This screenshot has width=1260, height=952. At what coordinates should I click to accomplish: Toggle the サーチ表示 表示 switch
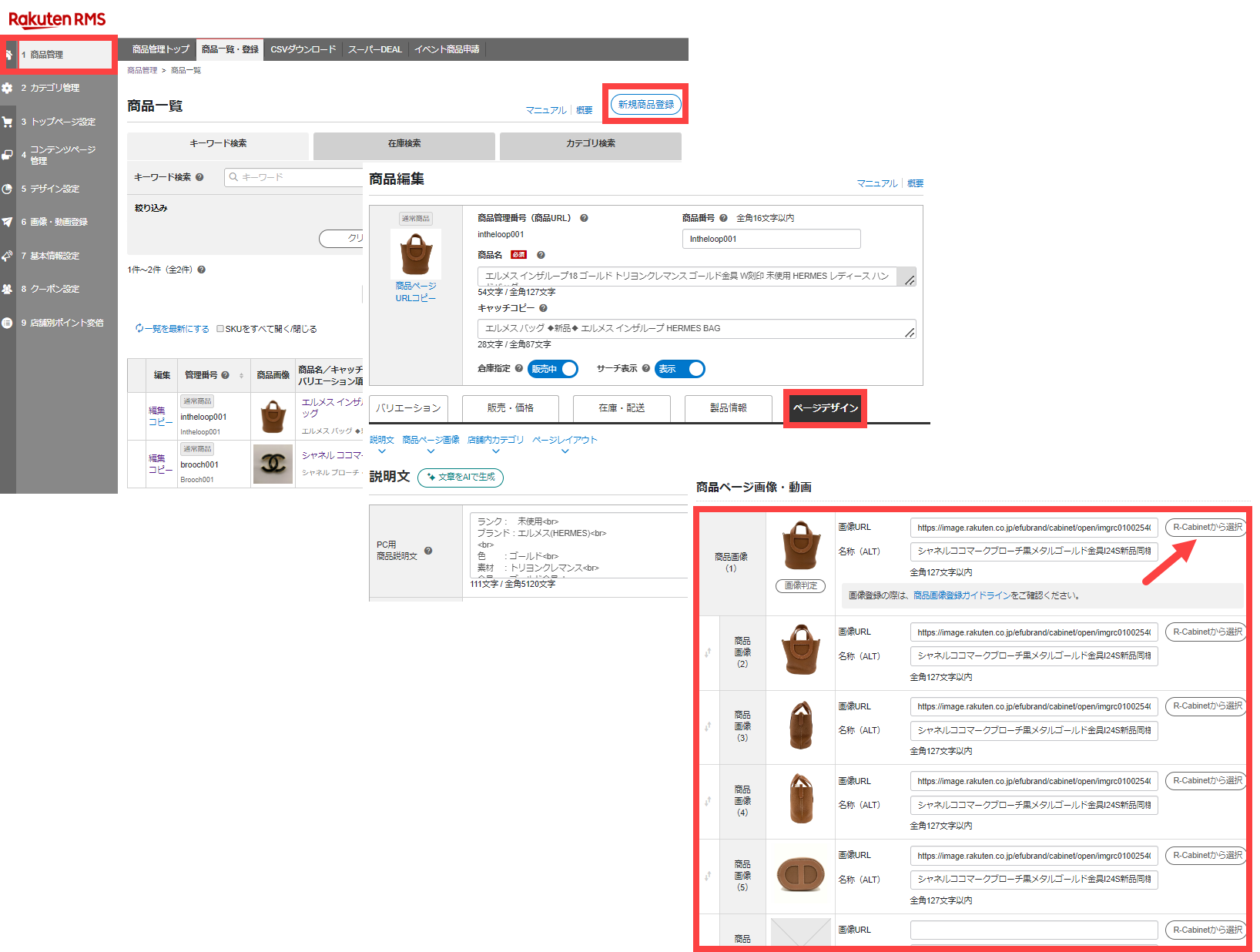pyautogui.click(x=680, y=369)
